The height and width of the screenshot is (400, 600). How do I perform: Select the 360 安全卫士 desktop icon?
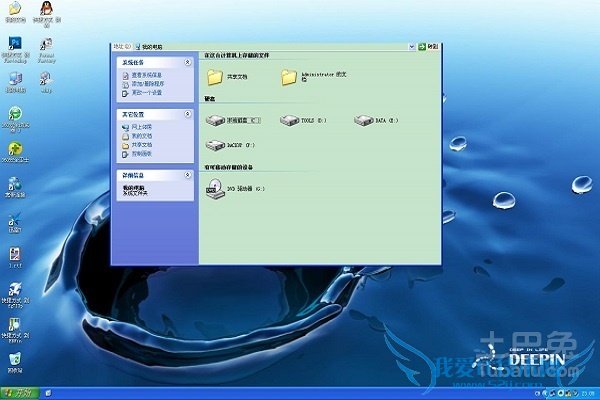pos(15,152)
